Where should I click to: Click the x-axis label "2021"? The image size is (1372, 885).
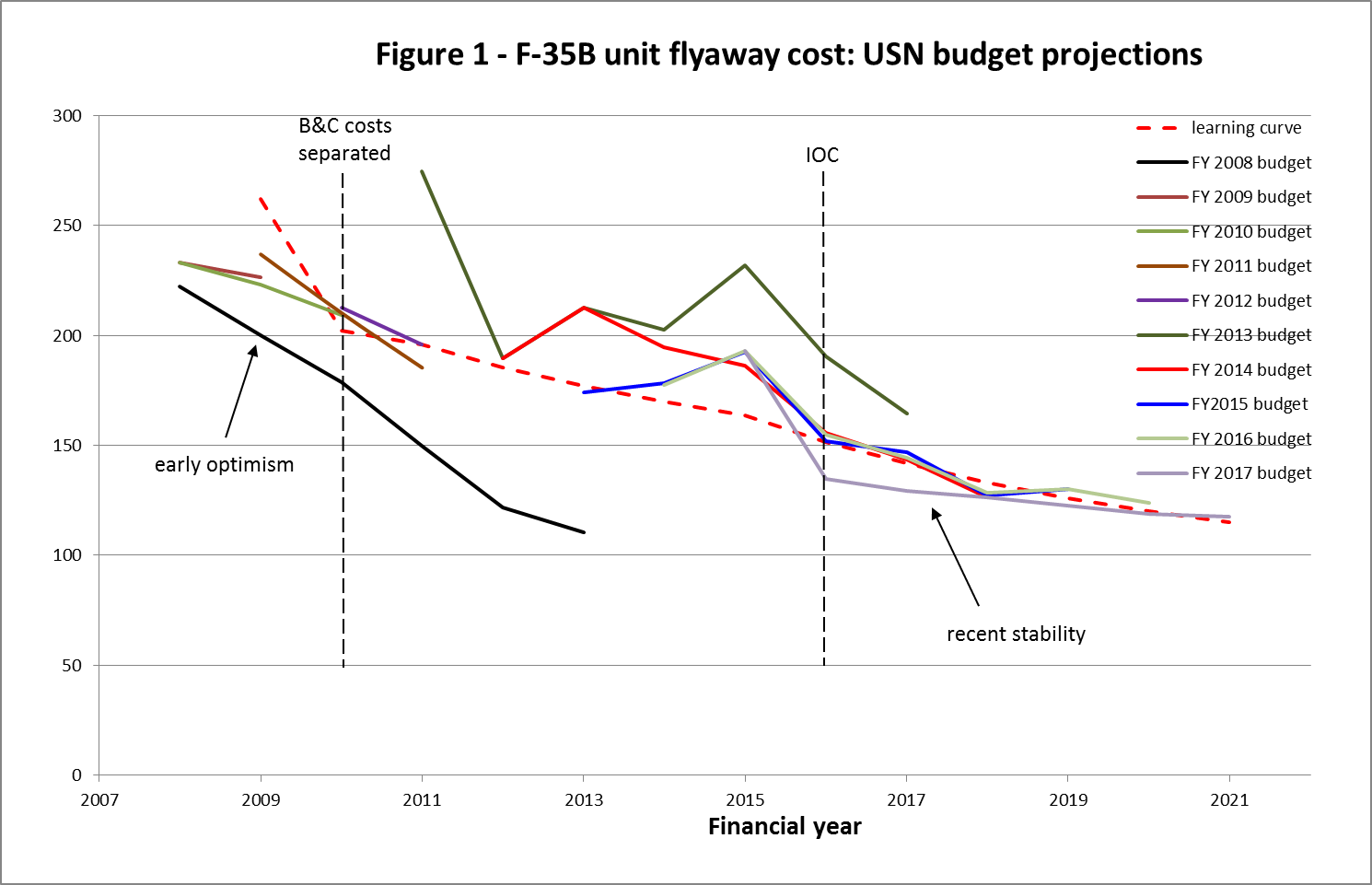pos(1229,800)
